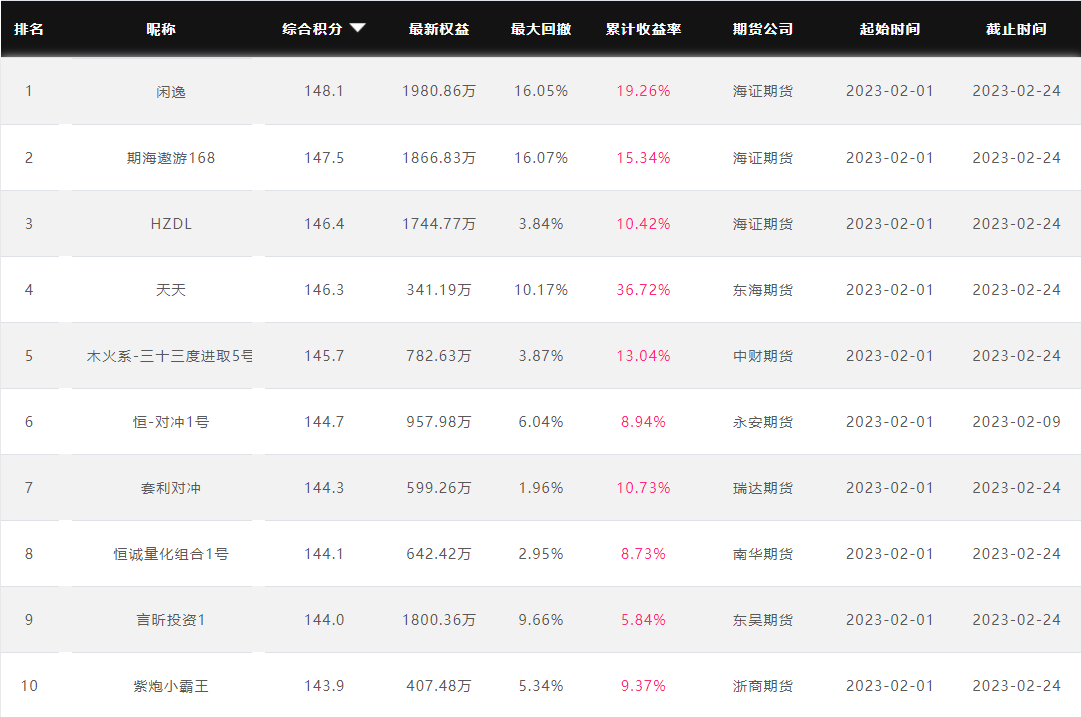Select the drawdown value 1.96%
This screenshot has height=717, width=1081.
click(540, 488)
